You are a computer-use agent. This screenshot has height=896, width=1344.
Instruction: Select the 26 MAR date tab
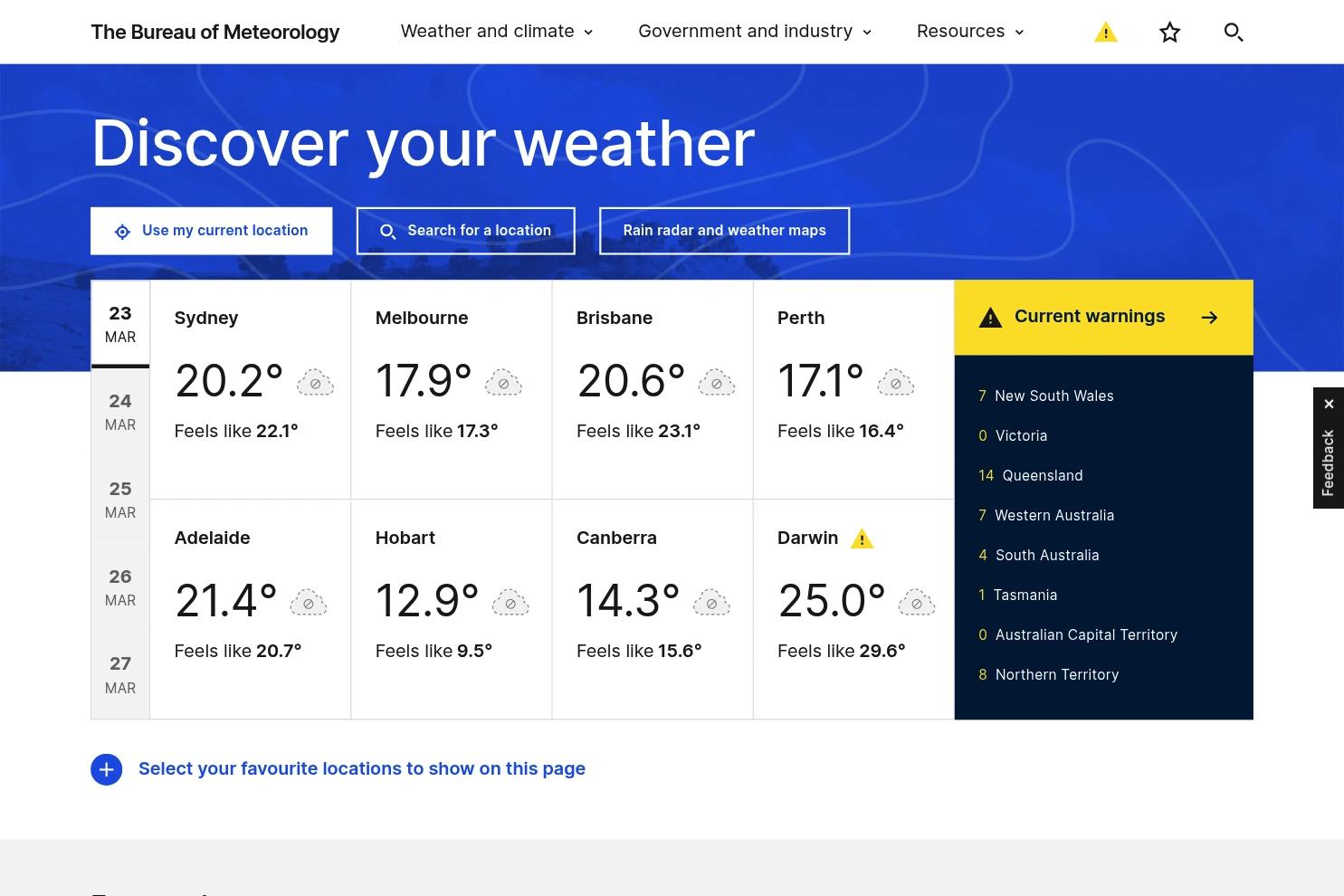pyautogui.click(x=120, y=587)
